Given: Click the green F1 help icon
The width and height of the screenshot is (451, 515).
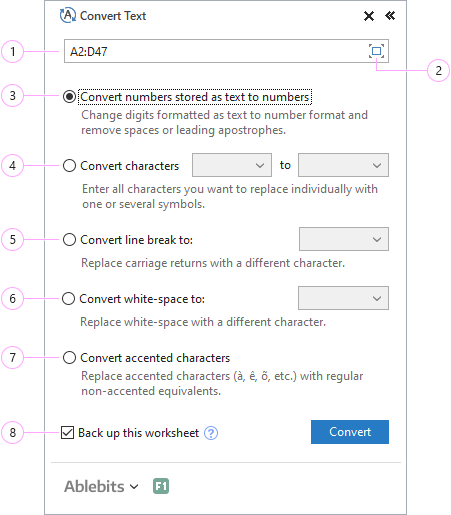Looking at the screenshot, I should 161,486.
